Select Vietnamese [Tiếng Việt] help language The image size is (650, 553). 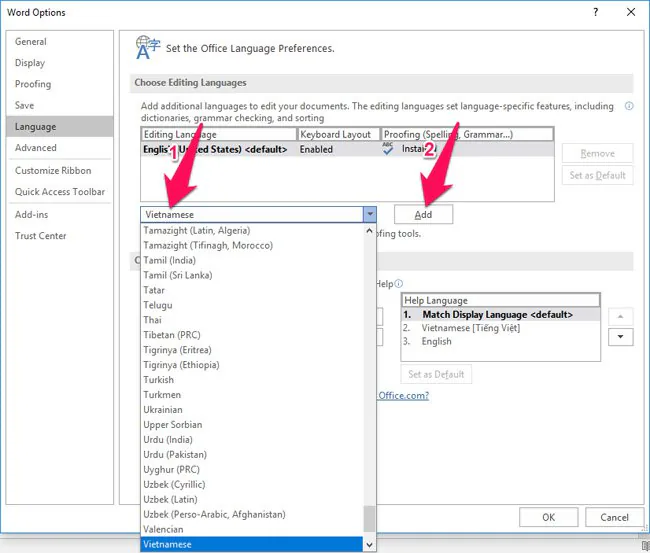coord(500,328)
